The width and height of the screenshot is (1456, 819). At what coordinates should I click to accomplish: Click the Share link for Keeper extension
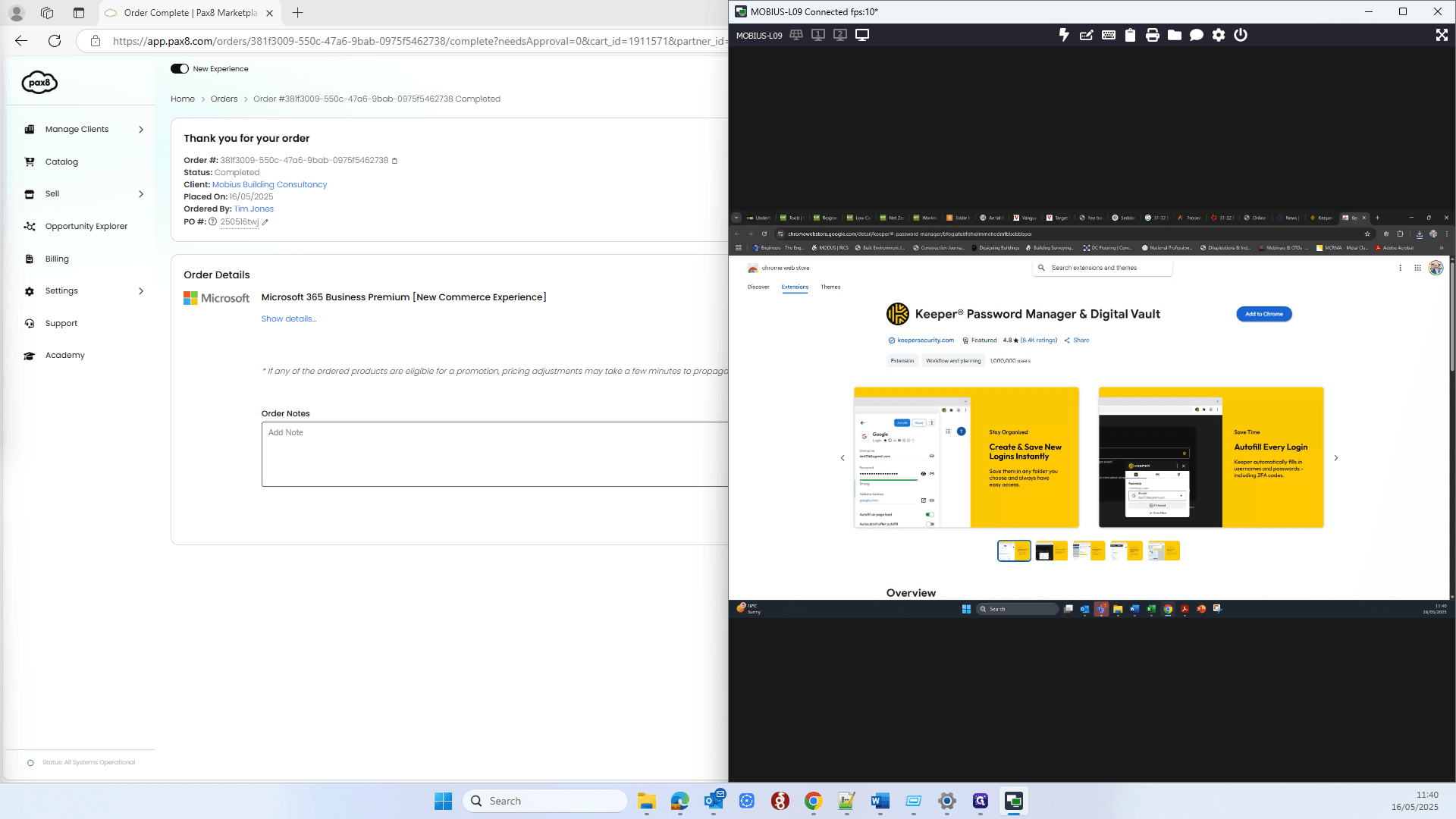coord(1077,340)
